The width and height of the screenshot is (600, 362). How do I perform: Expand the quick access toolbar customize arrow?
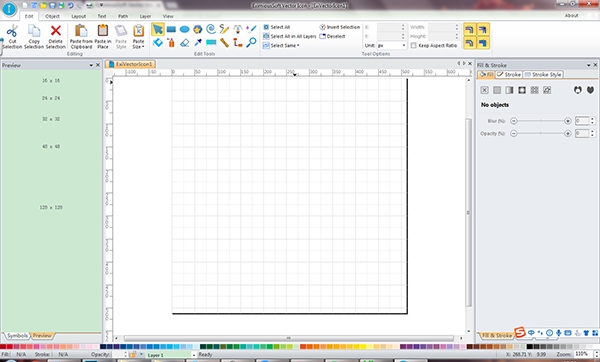click(101, 5)
